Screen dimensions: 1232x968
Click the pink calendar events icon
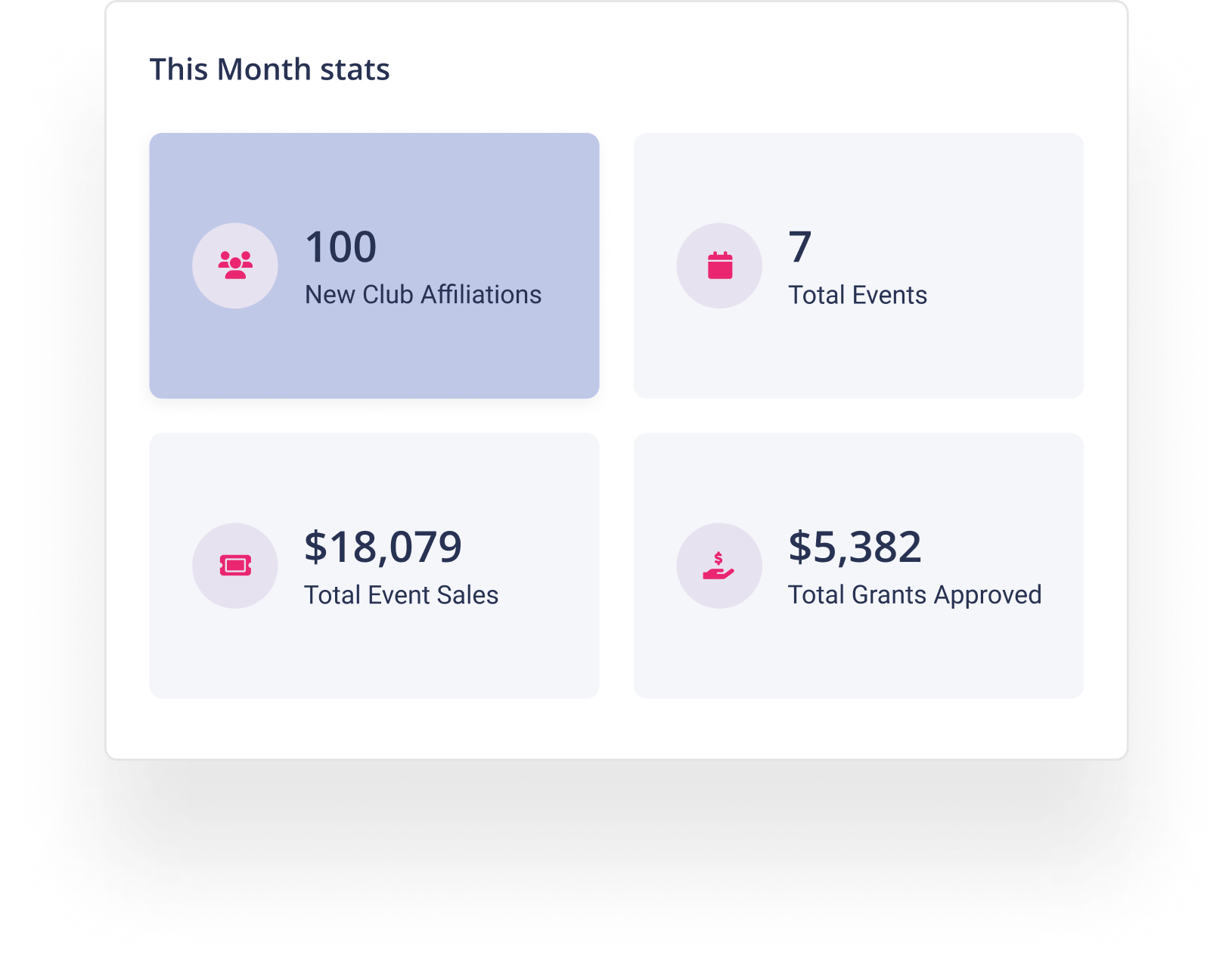720,265
